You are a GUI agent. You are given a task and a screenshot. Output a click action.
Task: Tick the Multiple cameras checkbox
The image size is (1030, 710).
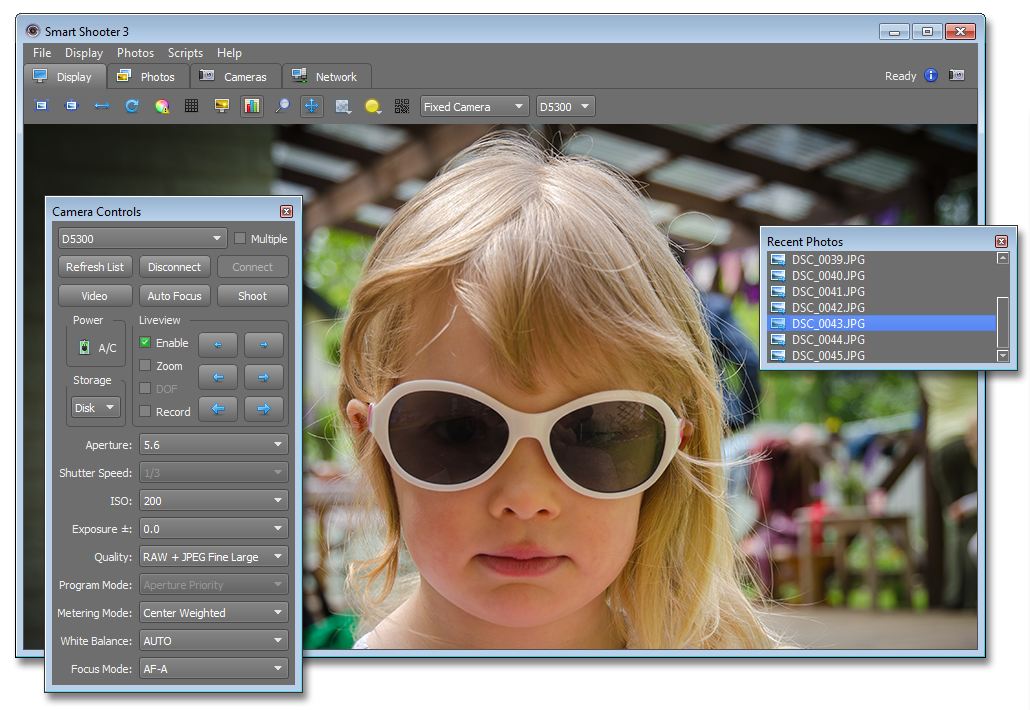tap(240, 239)
